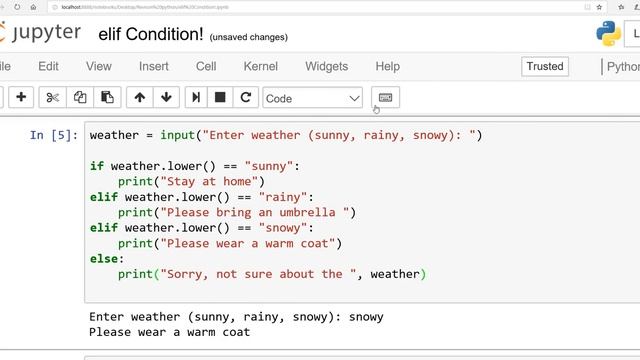
Task: Click the Trusted notebook button
Action: coord(545,67)
